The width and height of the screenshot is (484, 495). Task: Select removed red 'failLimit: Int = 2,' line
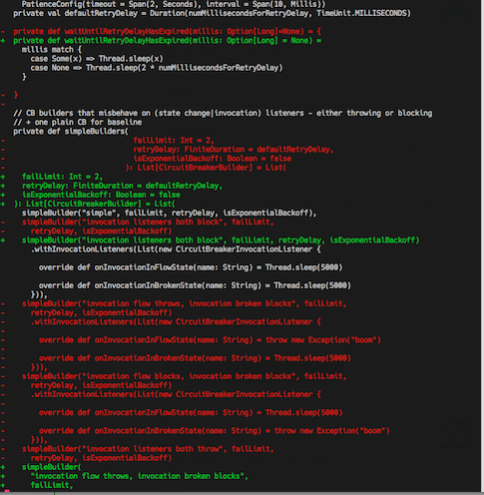(x=173, y=140)
